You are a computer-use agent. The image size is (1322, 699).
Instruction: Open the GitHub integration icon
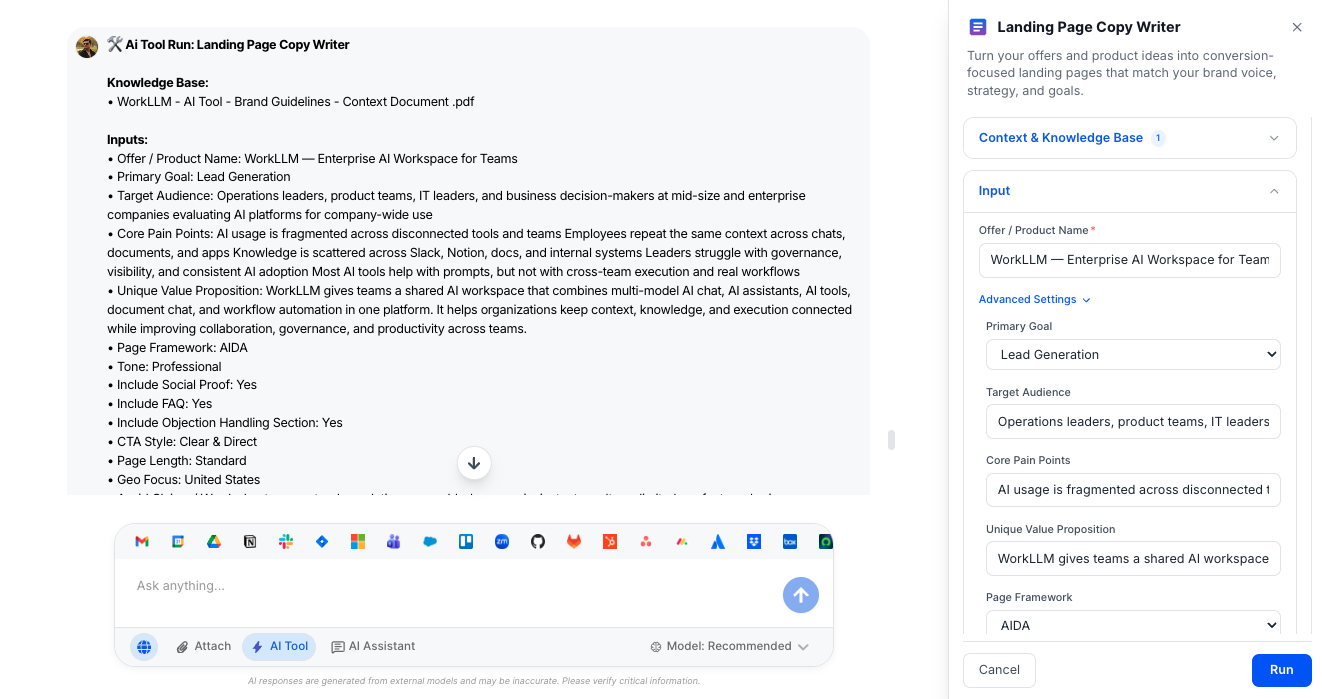[538, 541]
